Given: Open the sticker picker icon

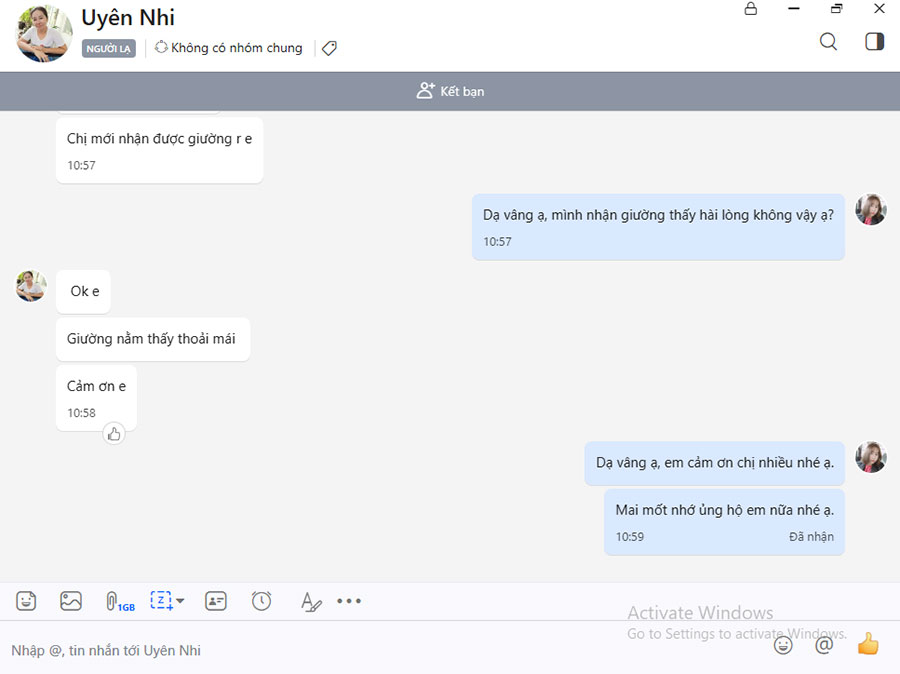Looking at the screenshot, I should pos(26,601).
